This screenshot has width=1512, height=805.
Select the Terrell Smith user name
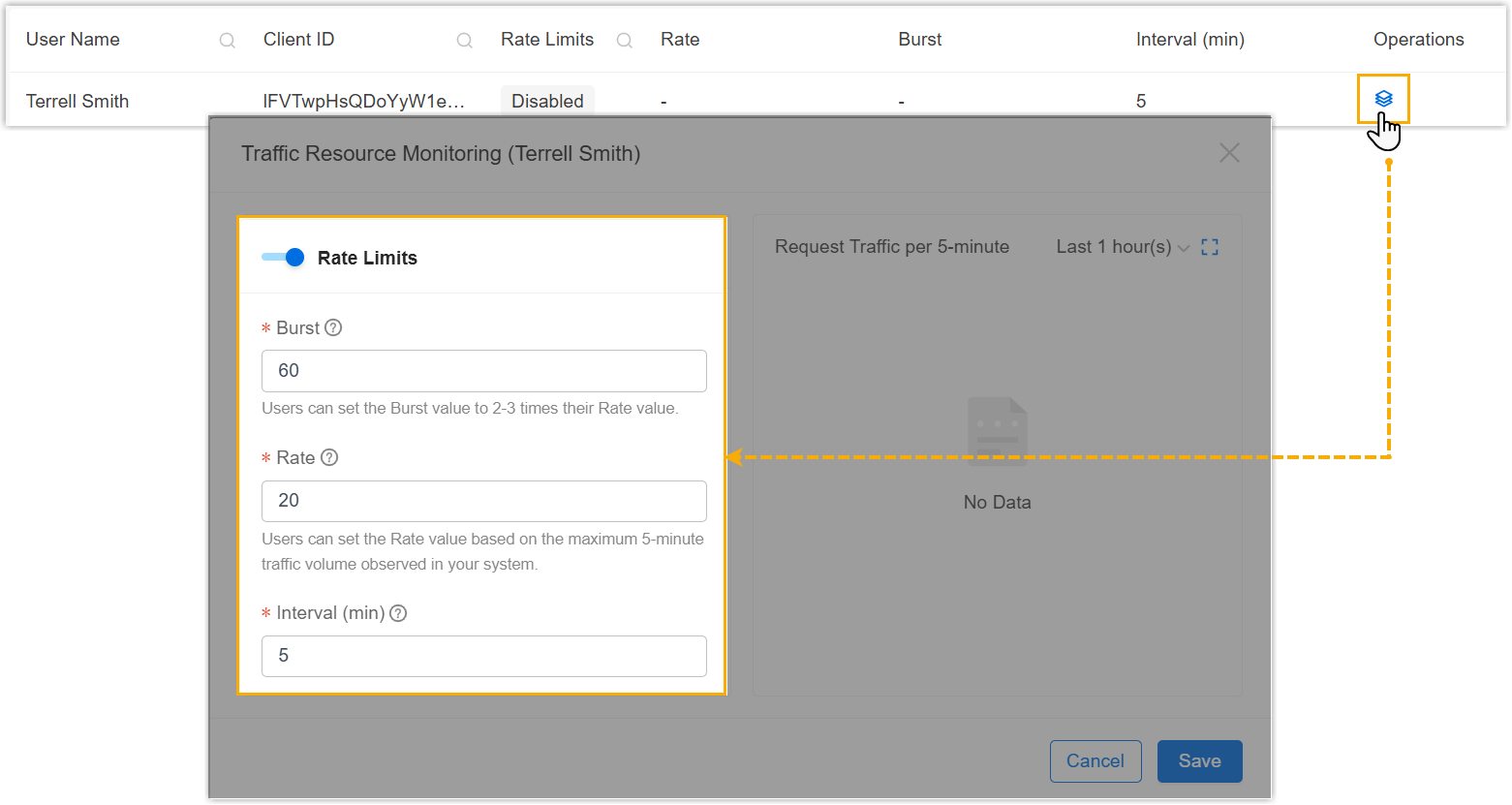point(77,101)
